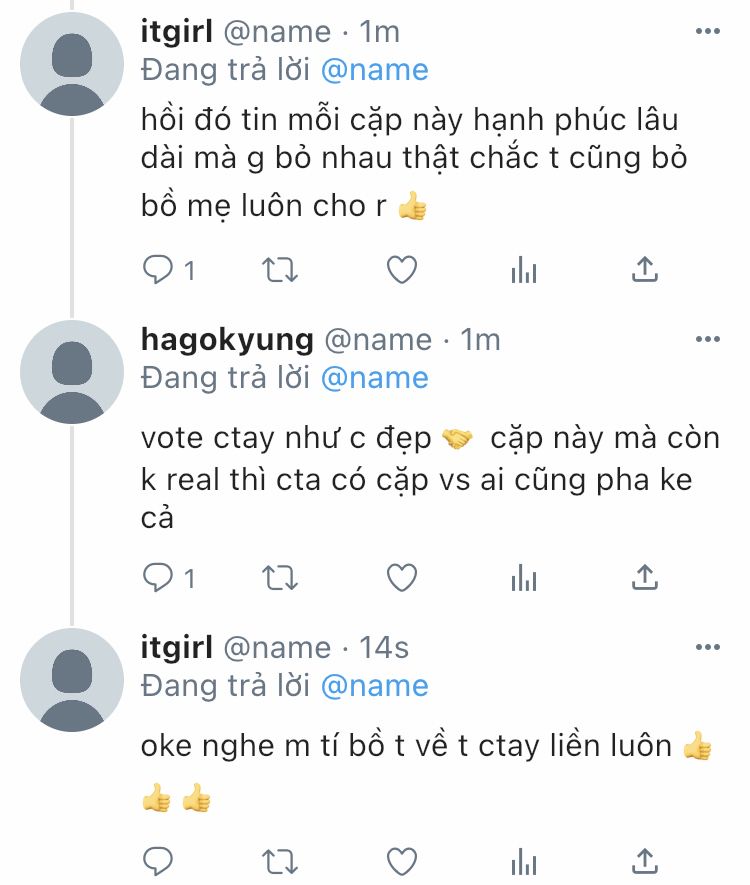Share the first itgirl tweet

(645, 269)
